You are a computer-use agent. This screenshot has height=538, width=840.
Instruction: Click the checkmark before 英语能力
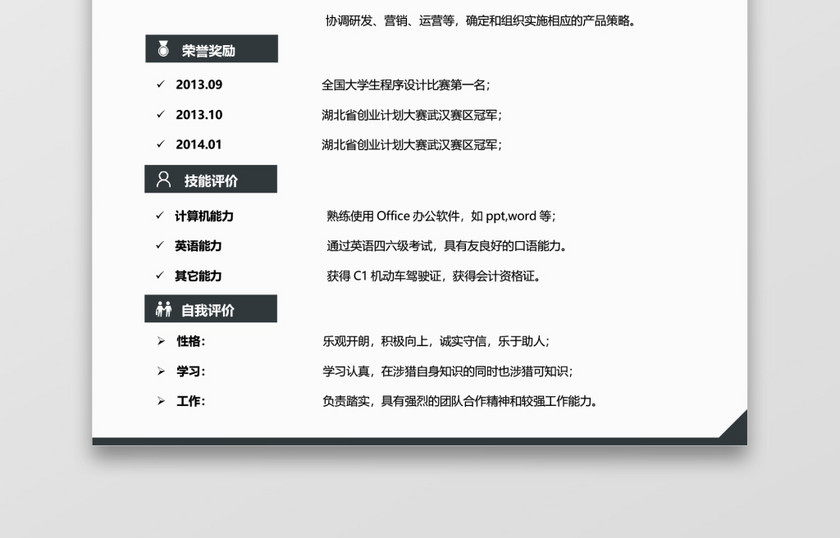pos(160,245)
